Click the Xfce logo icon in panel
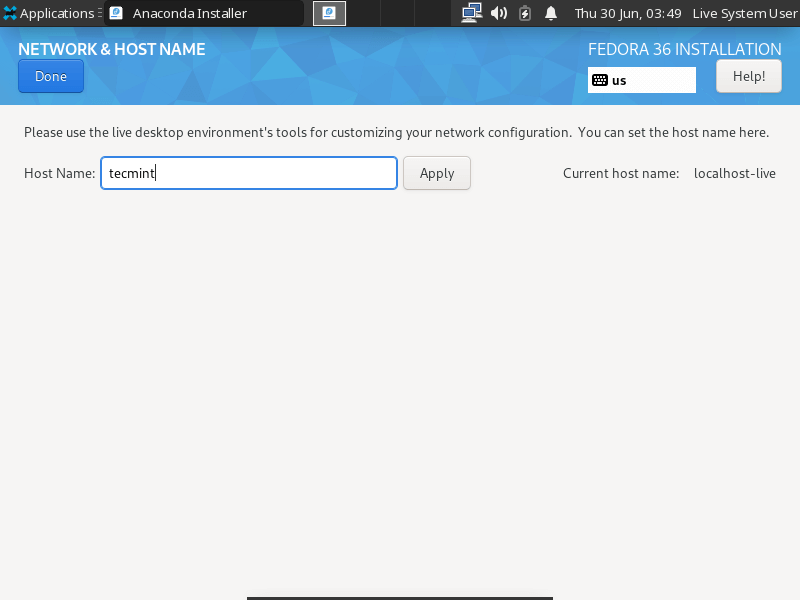 pos(10,13)
